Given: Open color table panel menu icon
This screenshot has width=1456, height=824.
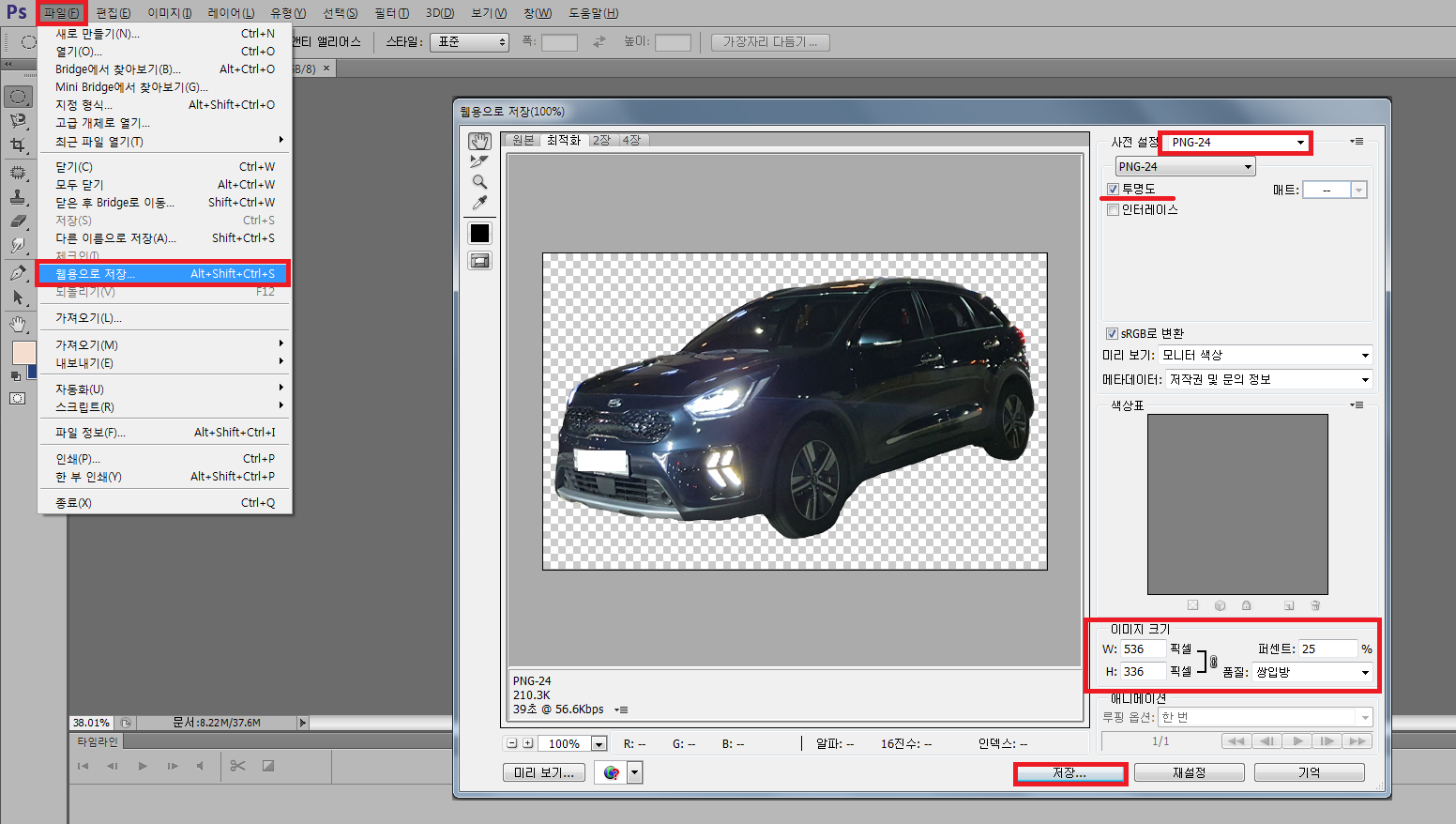Looking at the screenshot, I should click(1357, 405).
